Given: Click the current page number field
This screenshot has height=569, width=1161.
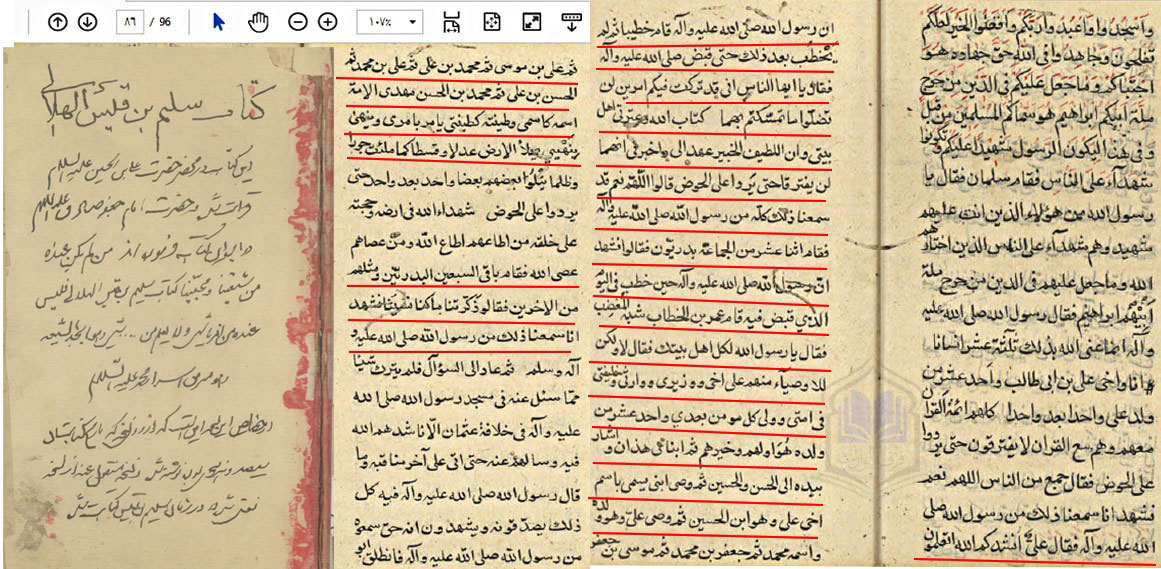Looking at the screenshot, I should coord(130,22).
